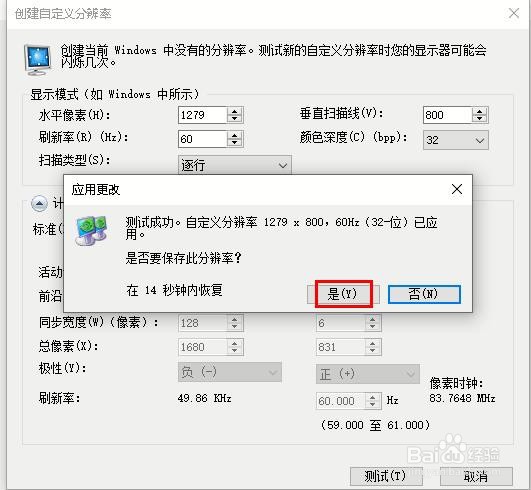Open the 极性 dropdown showing 正 (+)
The width and height of the screenshot is (531, 490).
coord(367,374)
